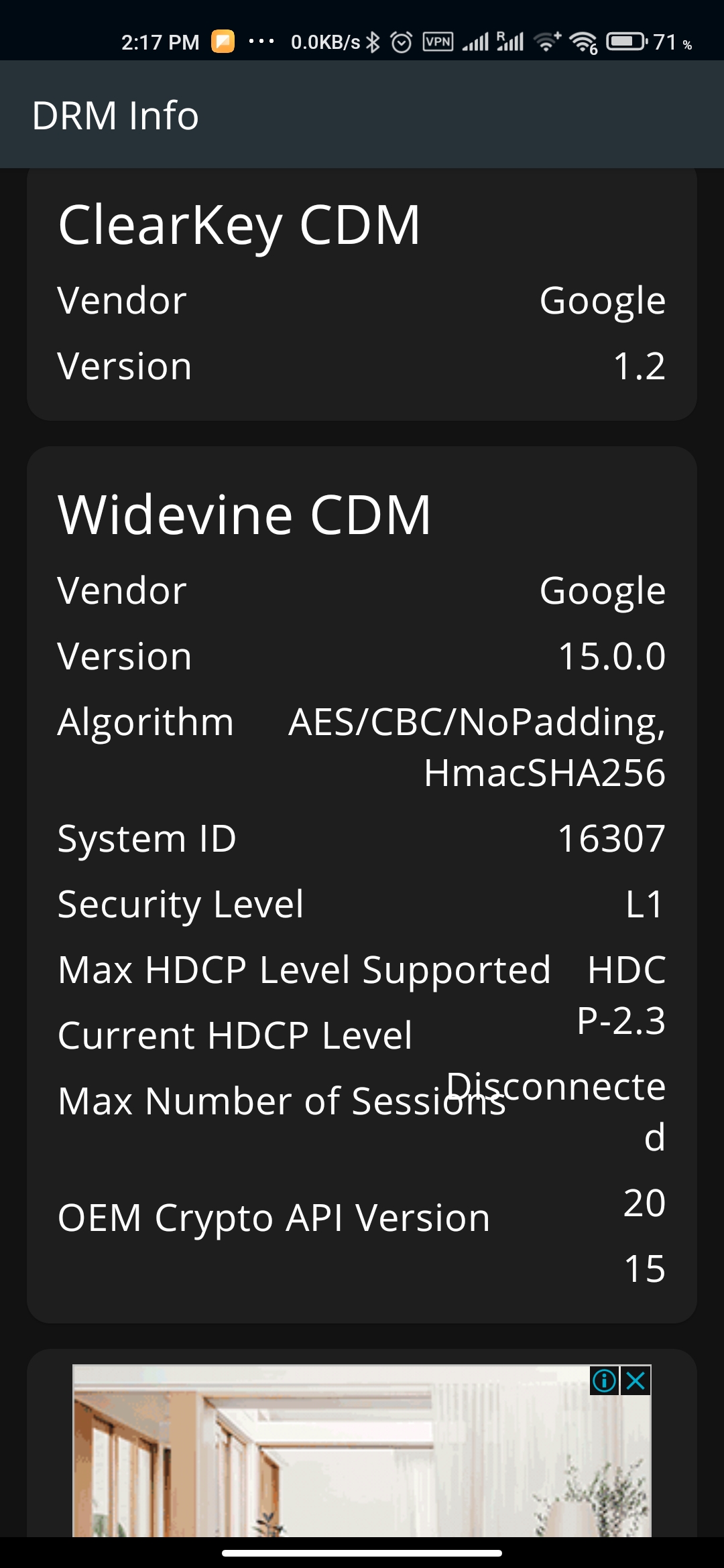This screenshot has height=1568, width=724.
Task: Tap the orange notification app icon
Action: pos(223,42)
